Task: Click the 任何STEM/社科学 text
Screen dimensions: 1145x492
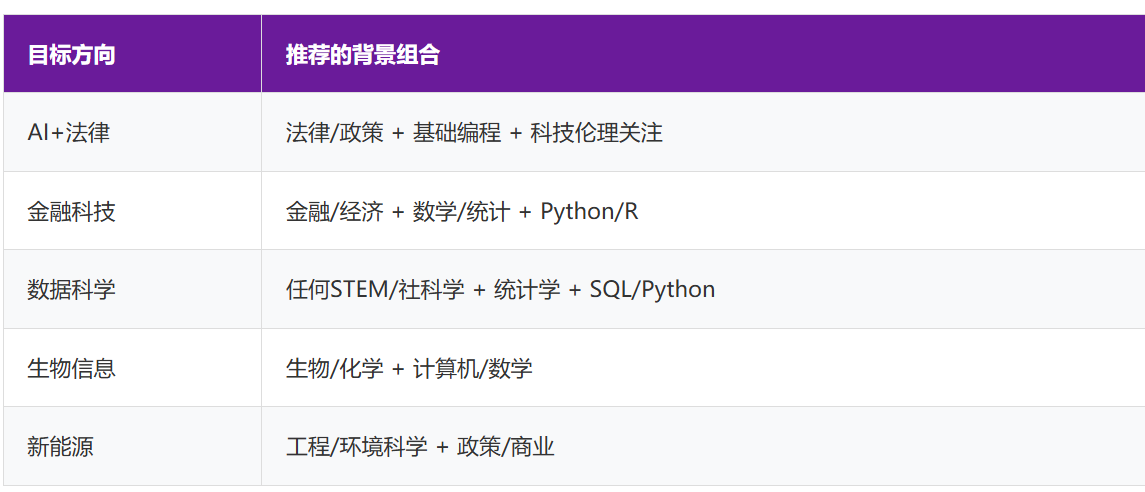Action: click(x=375, y=290)
